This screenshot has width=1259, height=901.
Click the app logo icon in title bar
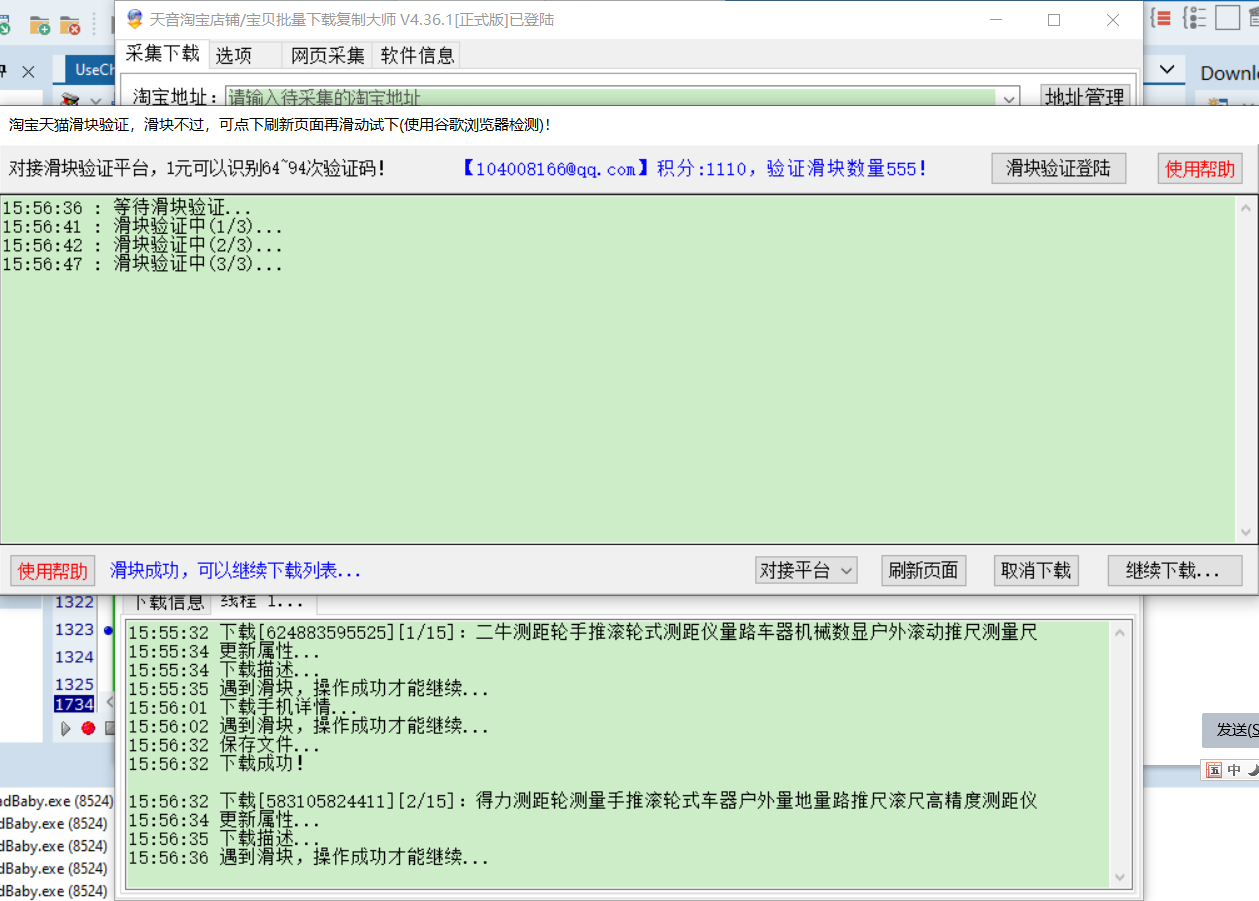[x=134, y=20]
